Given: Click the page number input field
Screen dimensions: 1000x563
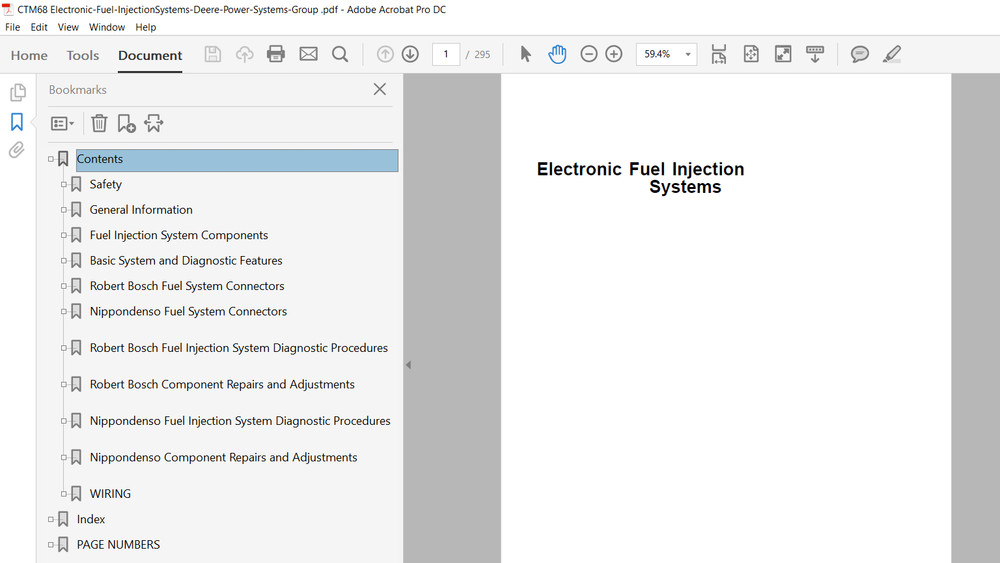Looking at the screenshot, I should pos(446,54).
